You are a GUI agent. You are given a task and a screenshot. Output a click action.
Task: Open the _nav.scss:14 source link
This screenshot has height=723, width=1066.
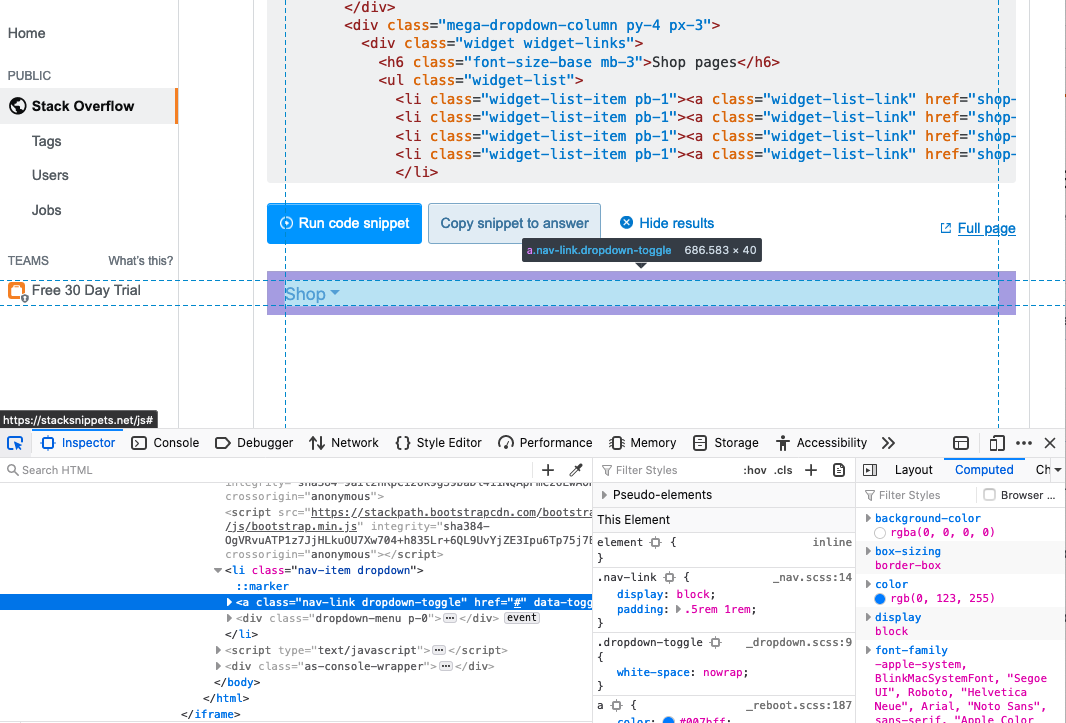(812, 577)
